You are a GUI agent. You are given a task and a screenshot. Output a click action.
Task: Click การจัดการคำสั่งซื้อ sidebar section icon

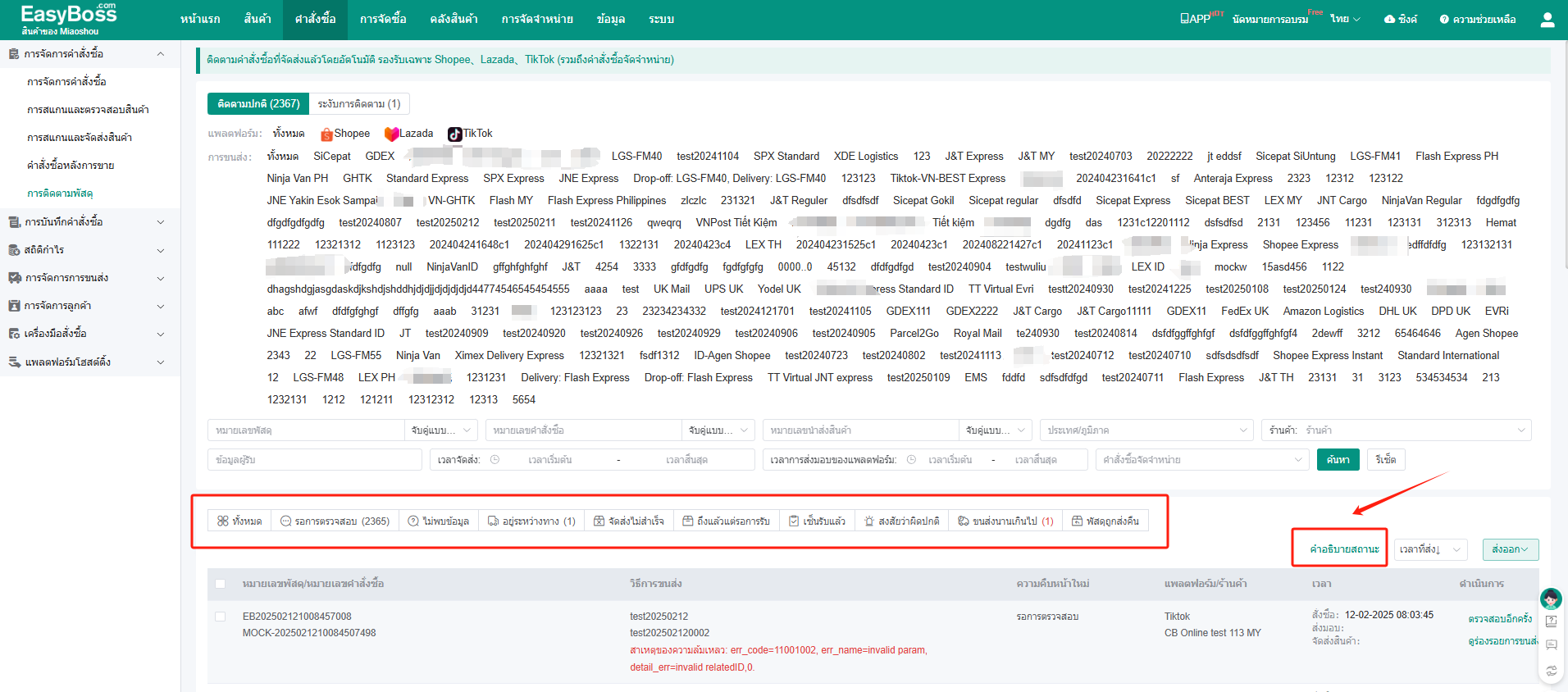(x=14, y=54)
